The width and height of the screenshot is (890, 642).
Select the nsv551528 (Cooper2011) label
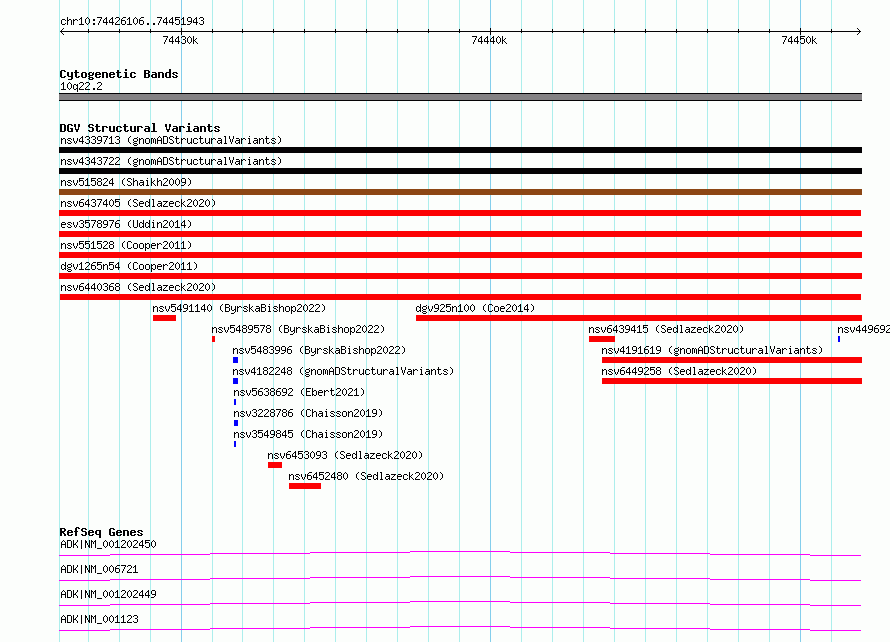coord(126,245)
